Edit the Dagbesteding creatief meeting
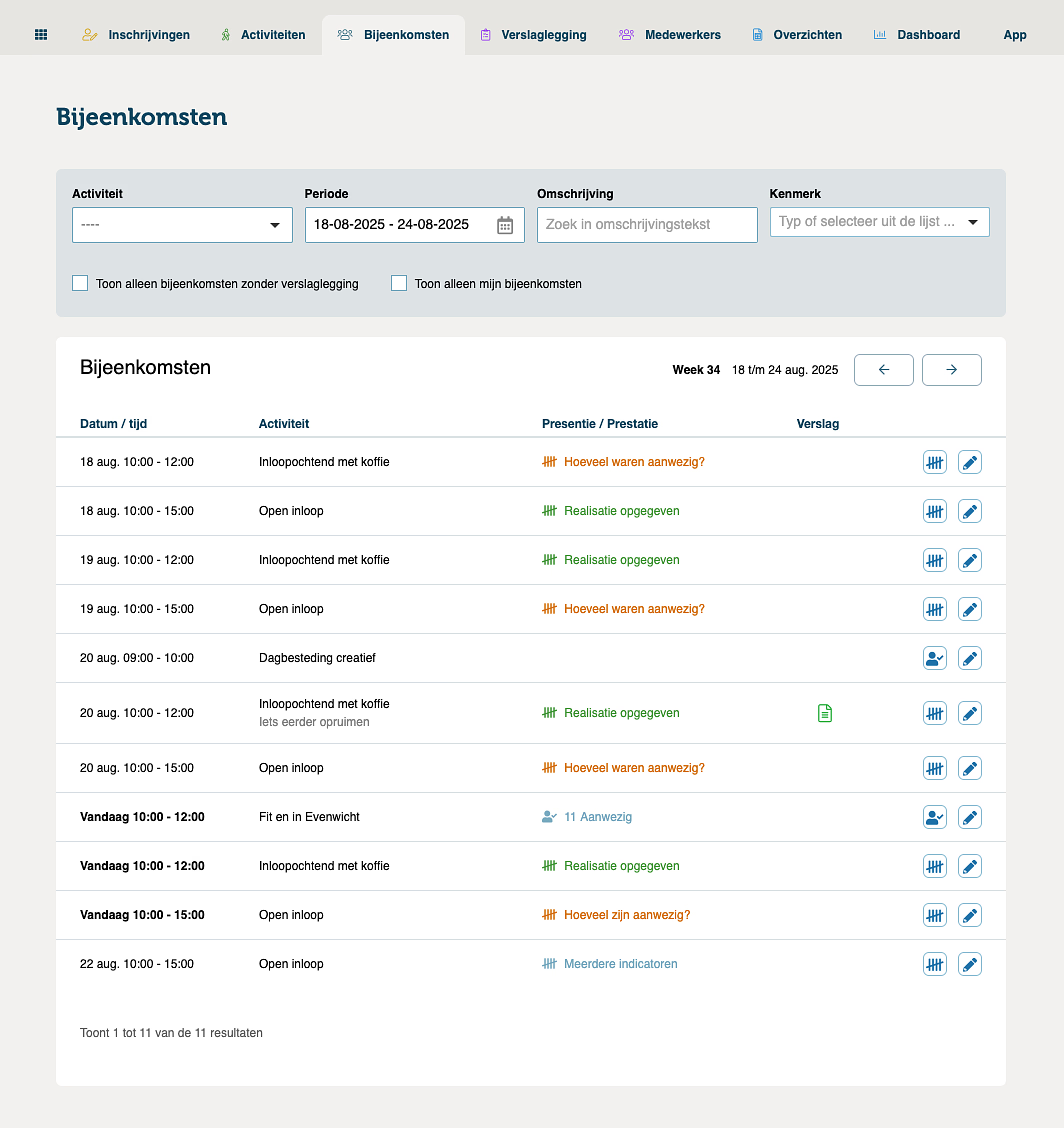The width and height of the screenshot is (1064, 1128). coord(970,658)
